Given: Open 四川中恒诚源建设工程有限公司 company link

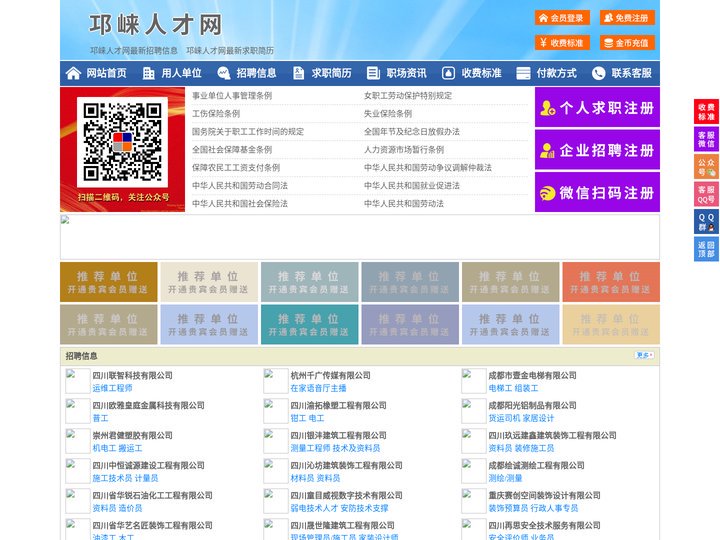Looking at the screenshot, I should (148, 465).
